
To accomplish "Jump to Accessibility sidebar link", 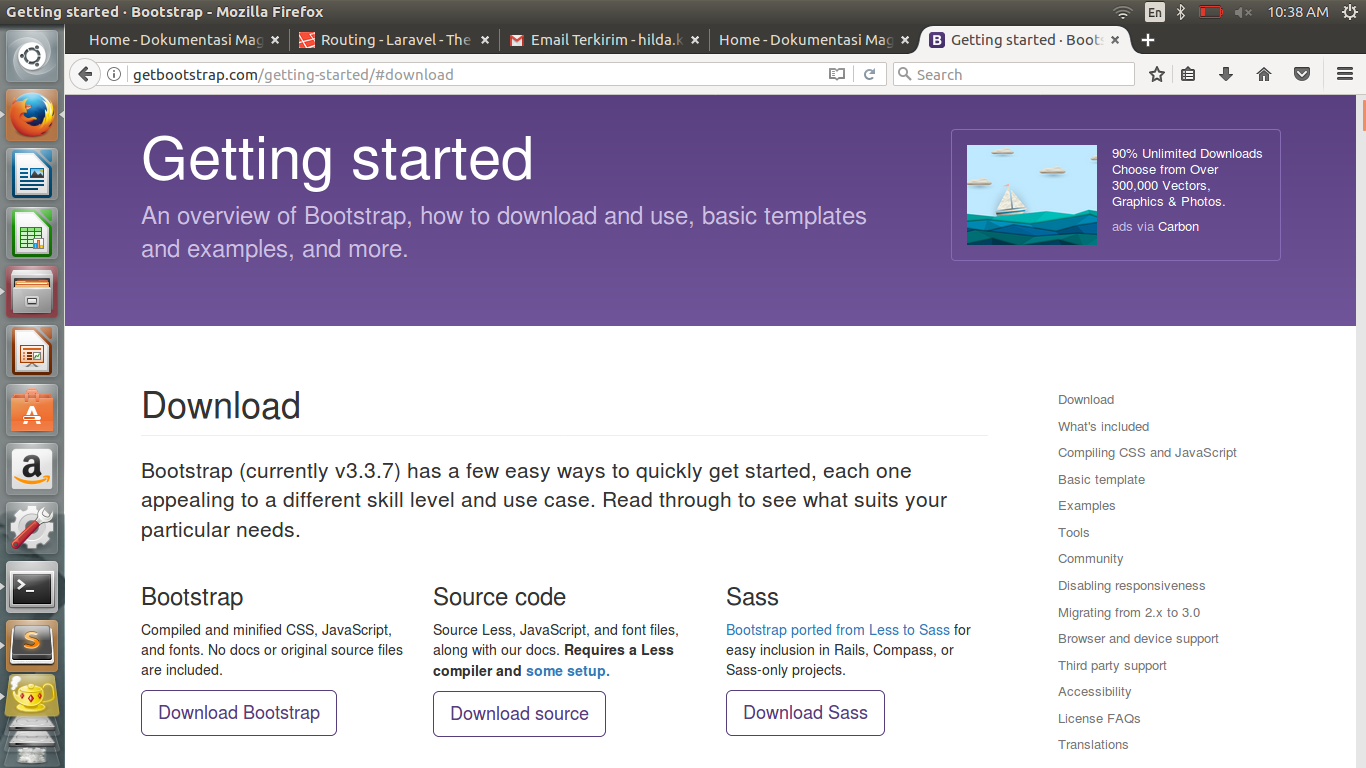I will tap(1095, 692).
